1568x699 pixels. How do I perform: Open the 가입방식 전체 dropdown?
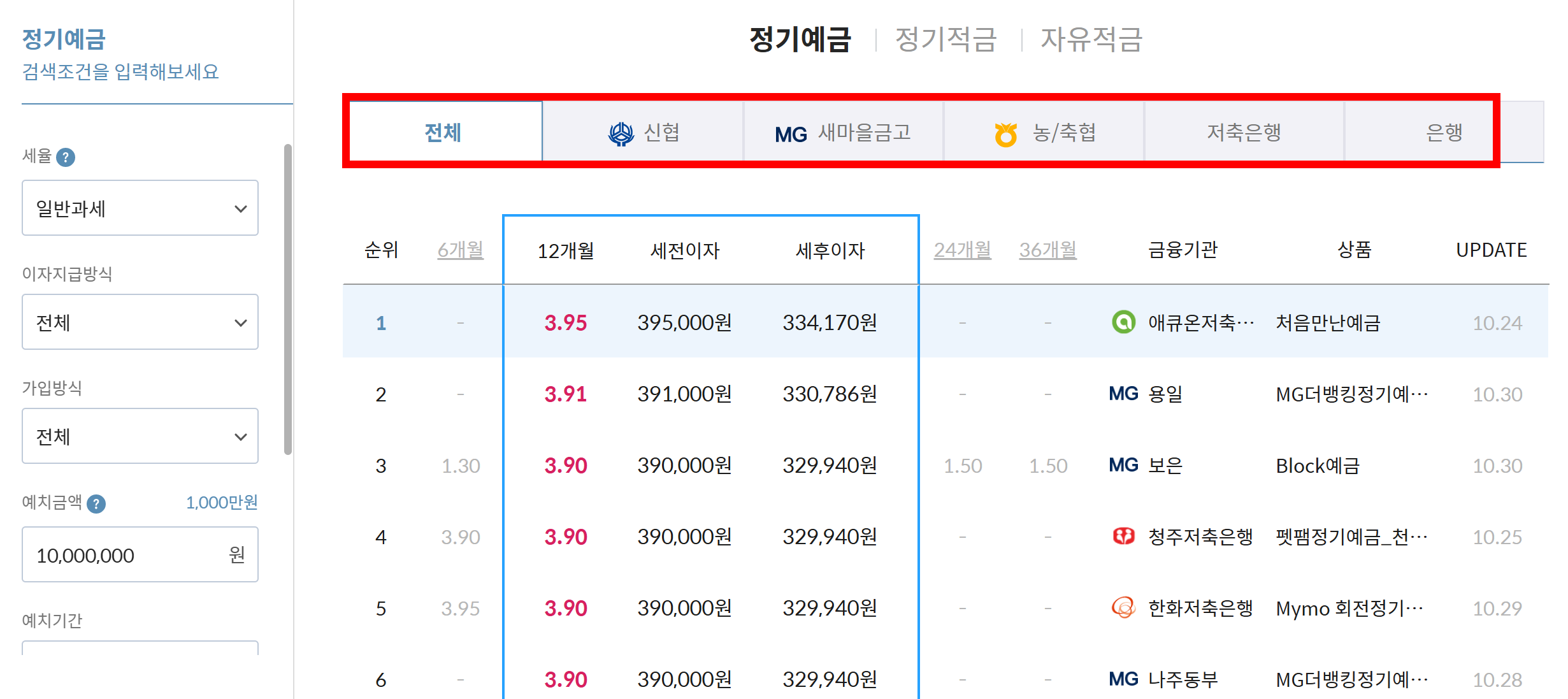tap(140, 436)
